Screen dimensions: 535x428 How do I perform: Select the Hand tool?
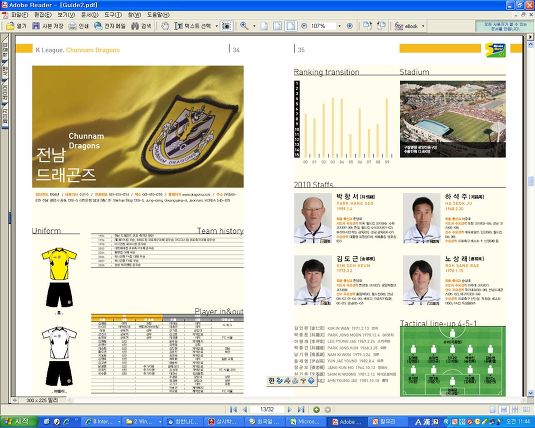(165, 26)
